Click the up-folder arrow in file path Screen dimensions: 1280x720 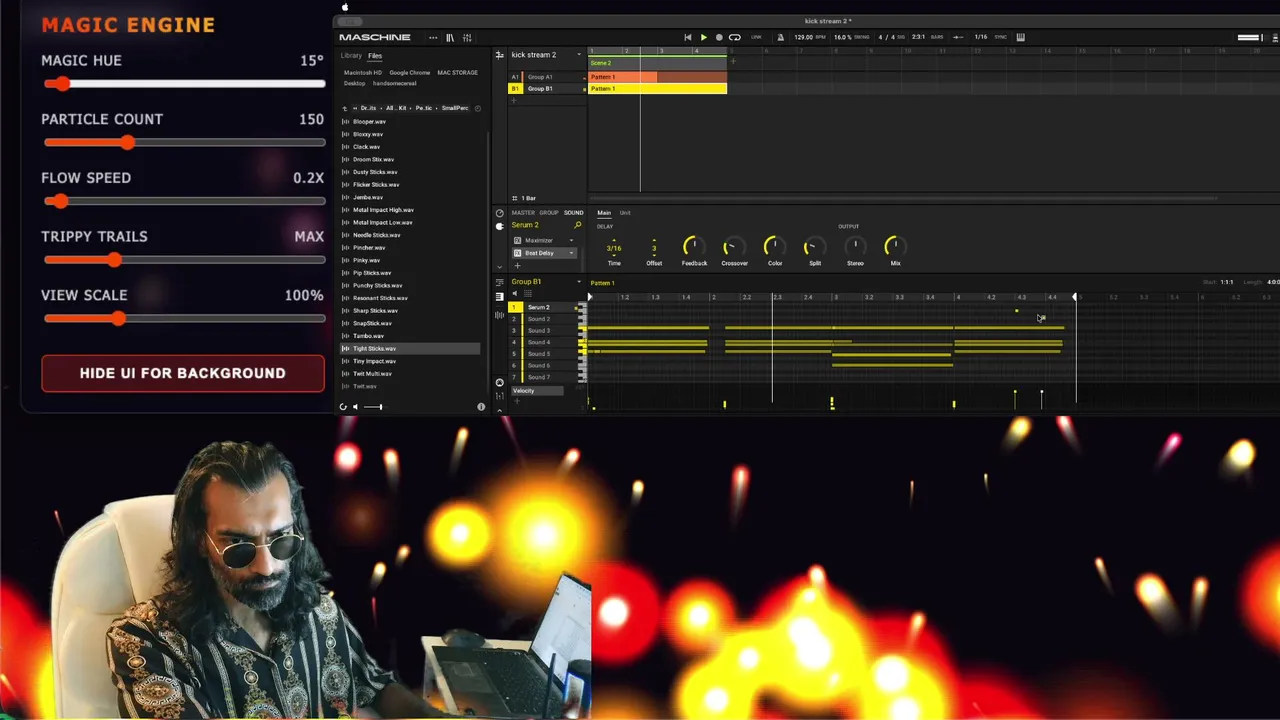point(345,108)
